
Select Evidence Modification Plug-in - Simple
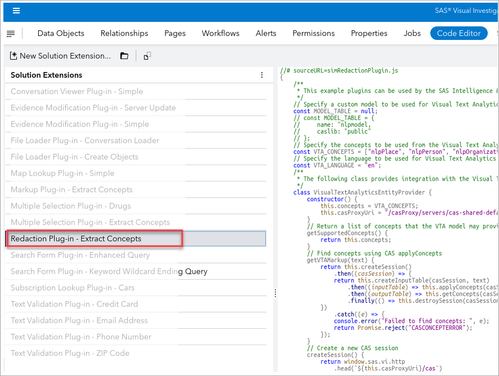point(136,124)
